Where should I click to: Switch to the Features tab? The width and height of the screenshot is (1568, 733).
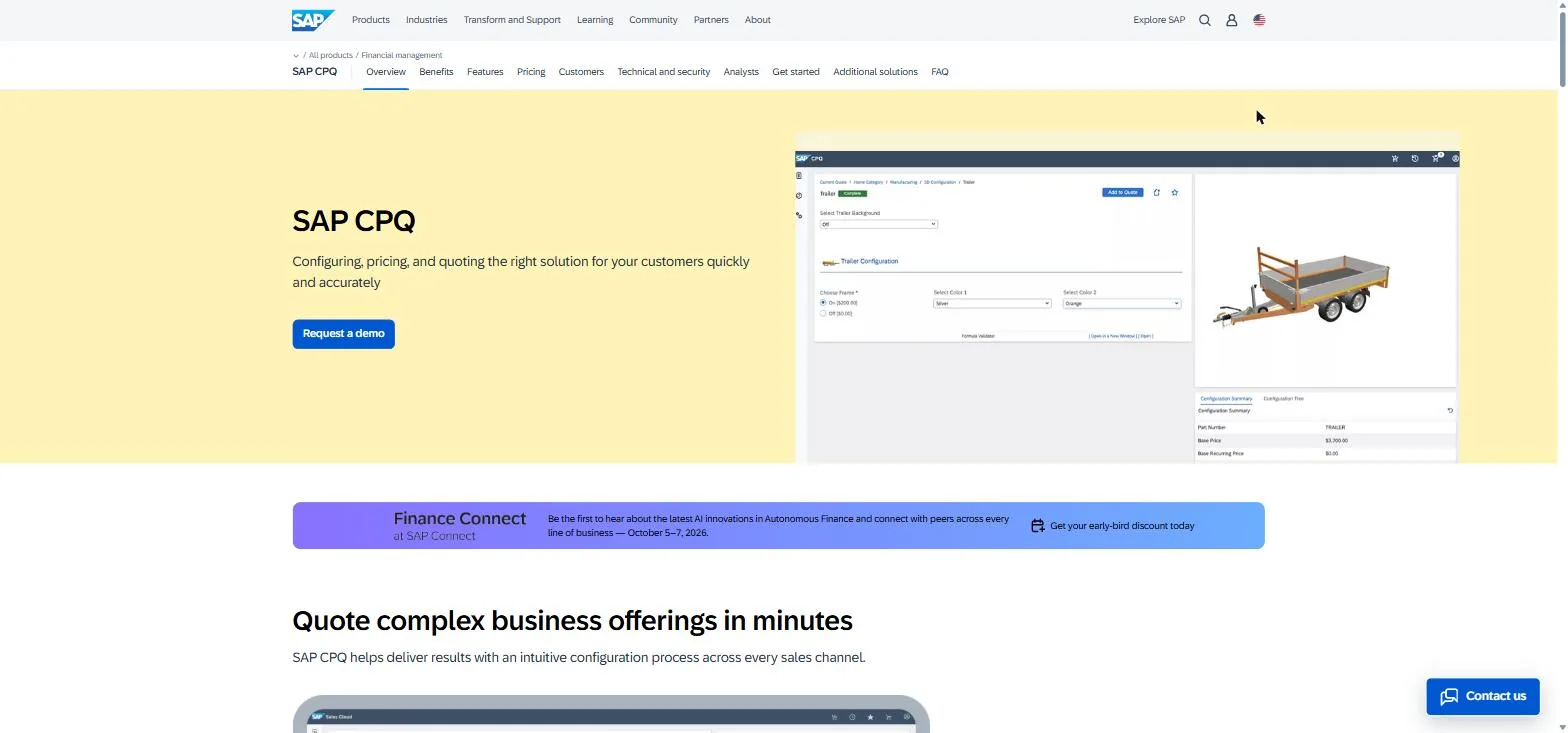point(485,72)
